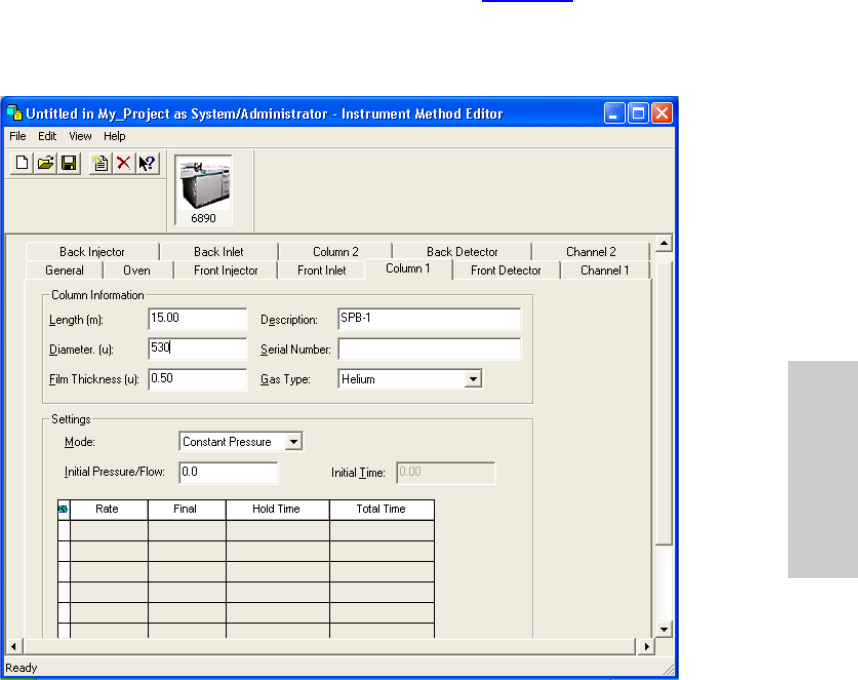
Task: Click the empty Serial Number field
Action: click(x=430, y=349)
